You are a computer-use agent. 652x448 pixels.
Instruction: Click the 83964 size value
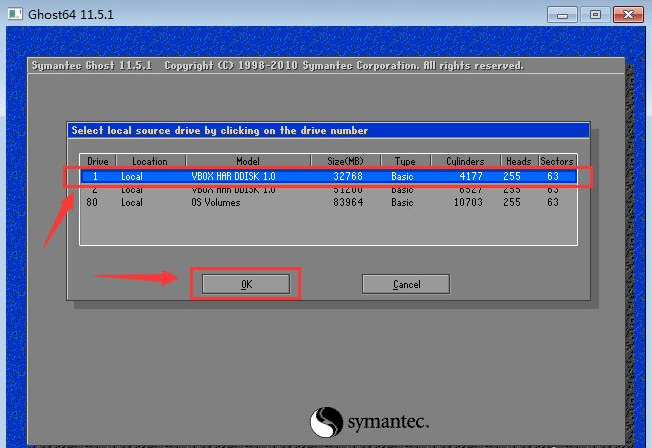pyautogui.click(x=348, y=203)
